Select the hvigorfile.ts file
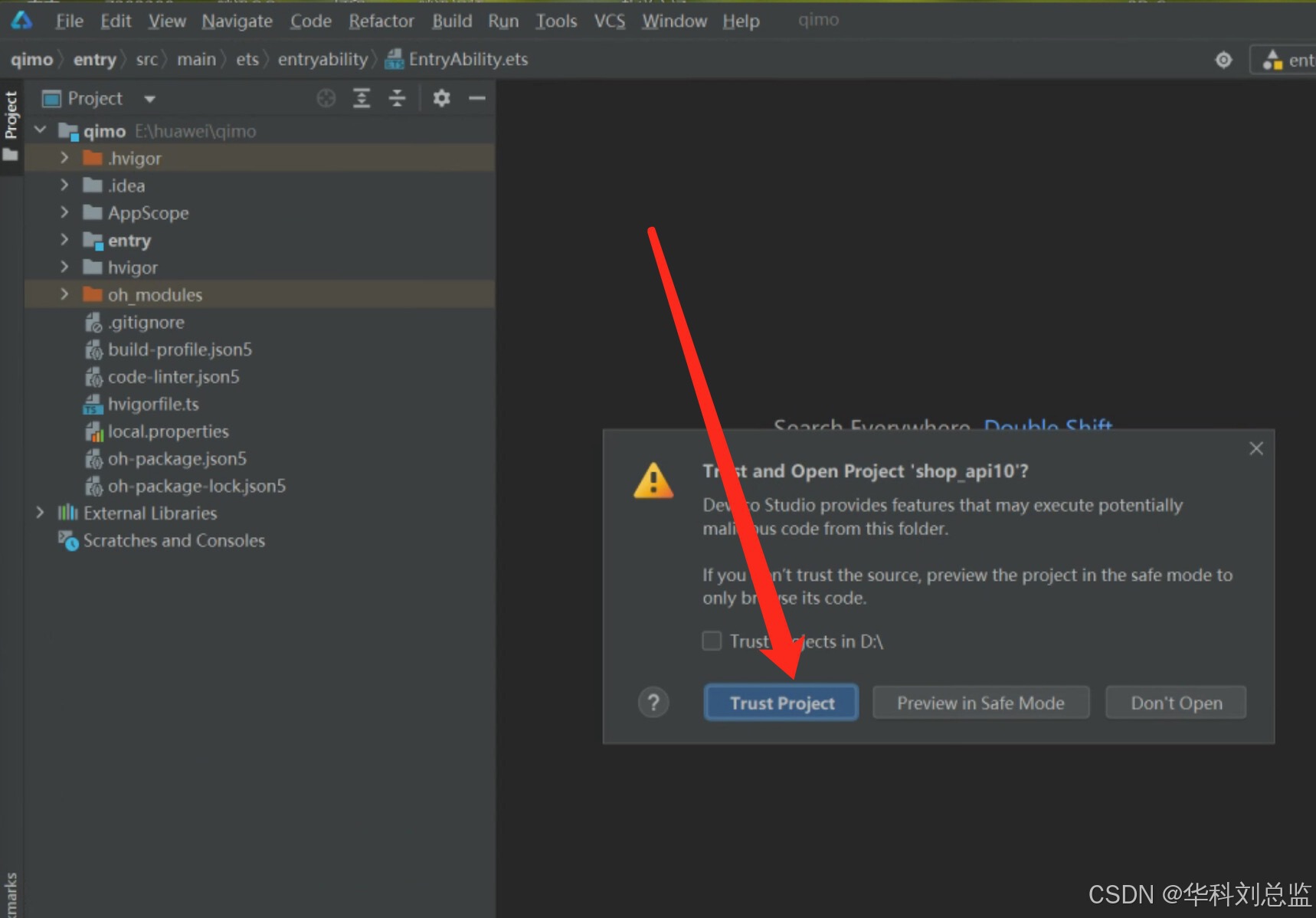Image resolution: width=1316 pixels, height=918 pixels. click(x=153, y=404)
